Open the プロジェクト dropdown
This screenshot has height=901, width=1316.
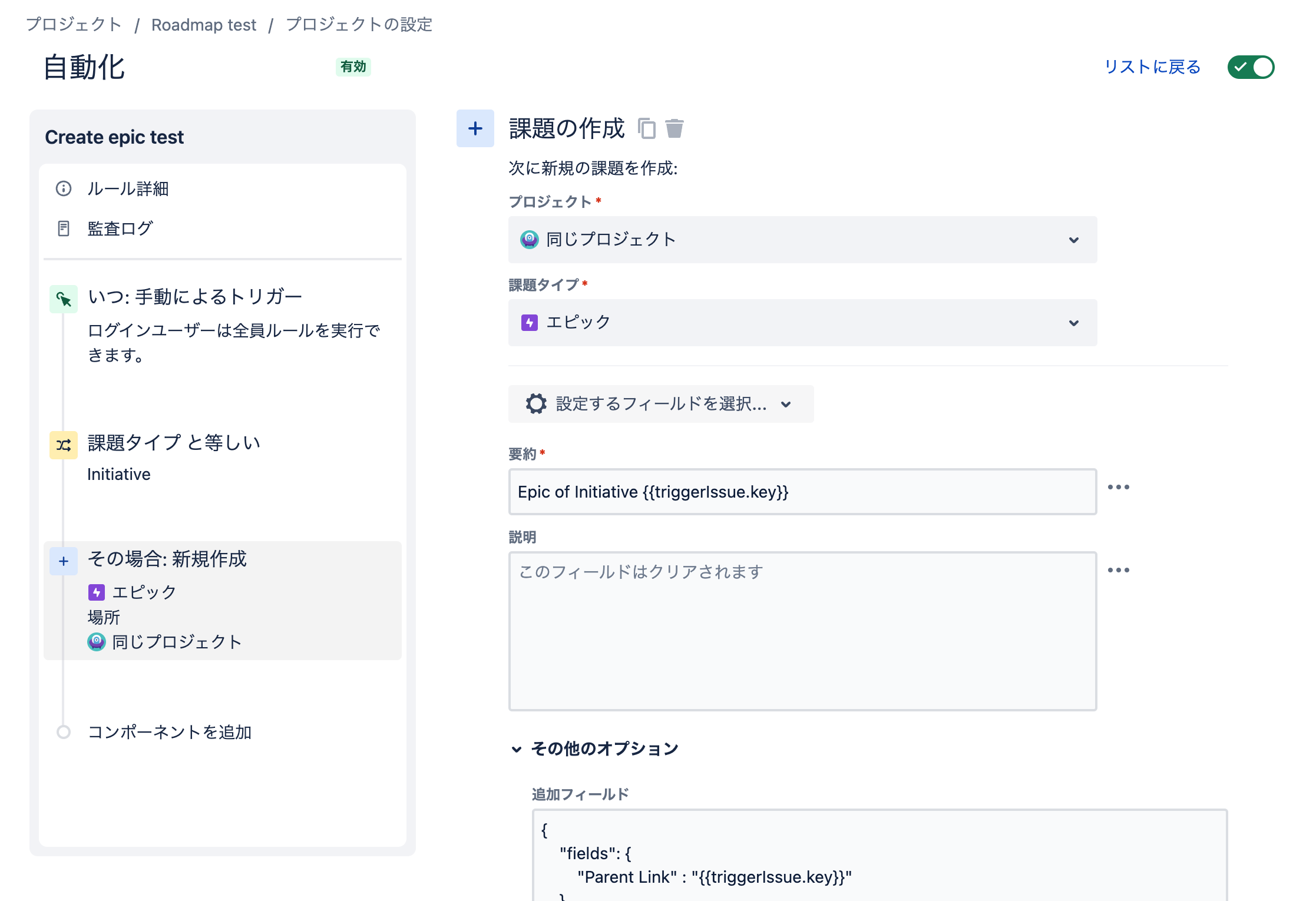802,240
